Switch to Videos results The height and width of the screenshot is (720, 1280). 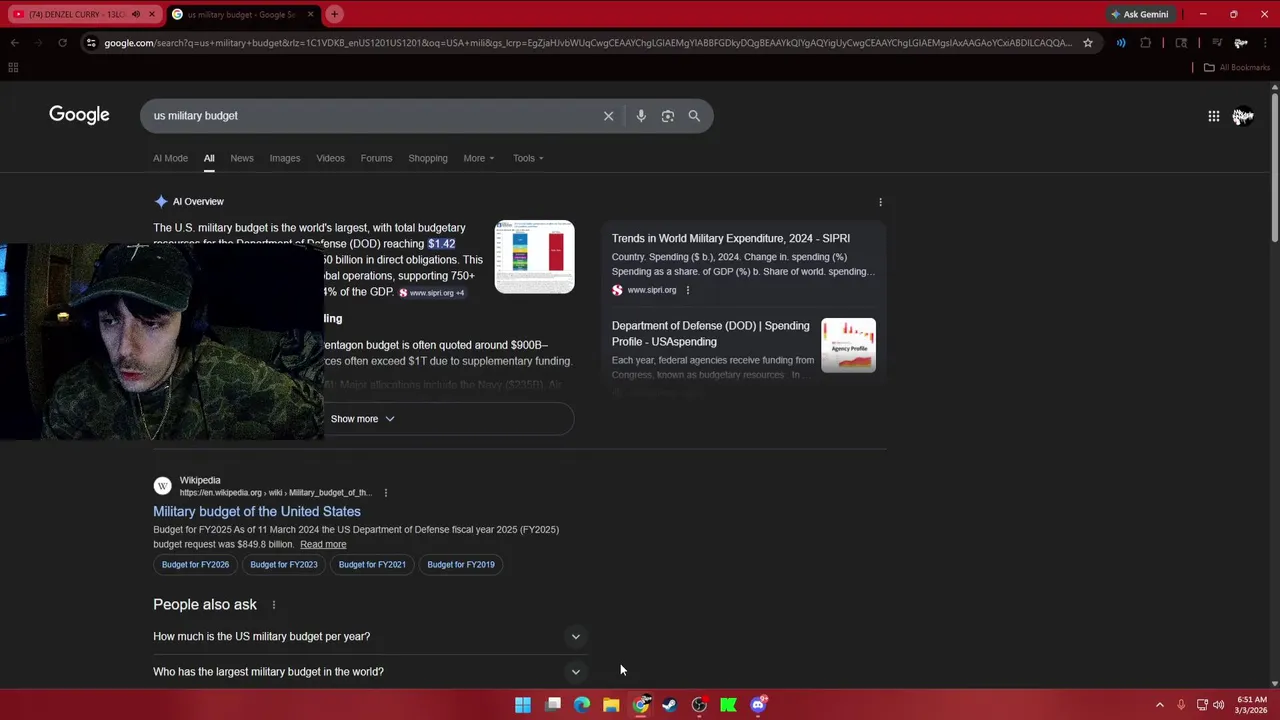(330, 158)
